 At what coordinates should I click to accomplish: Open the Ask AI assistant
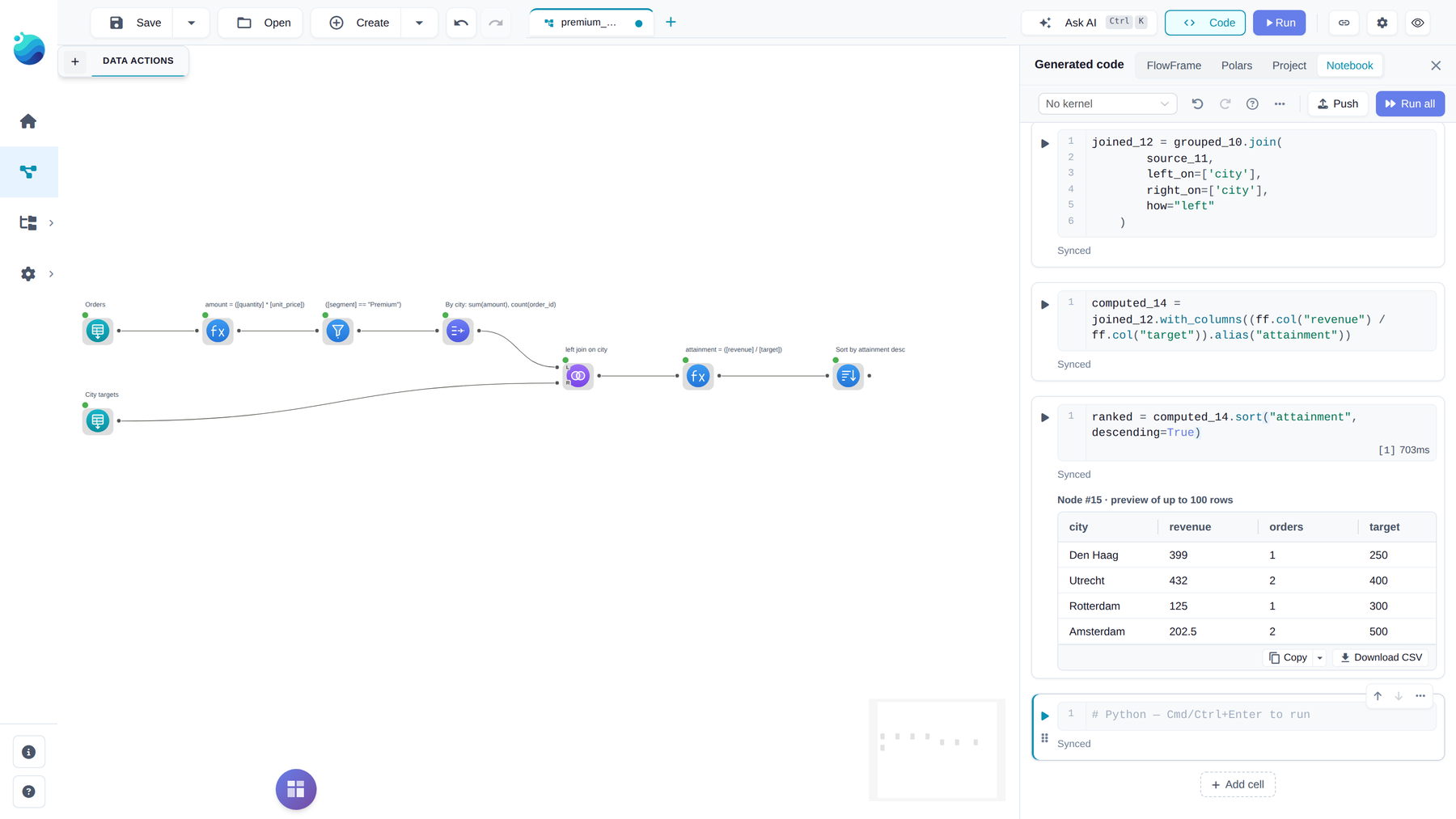(x=1089, y=23)
